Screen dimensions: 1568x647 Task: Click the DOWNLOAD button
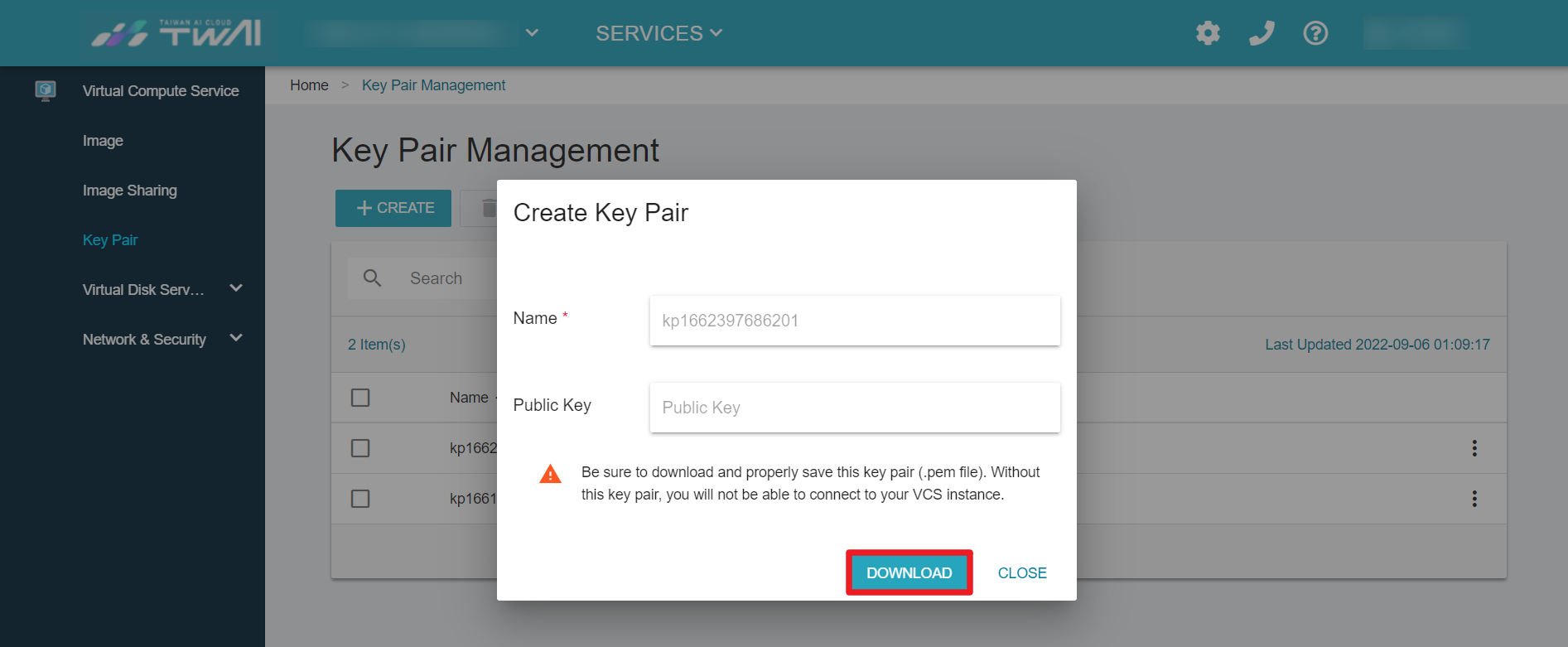[909, 572]
